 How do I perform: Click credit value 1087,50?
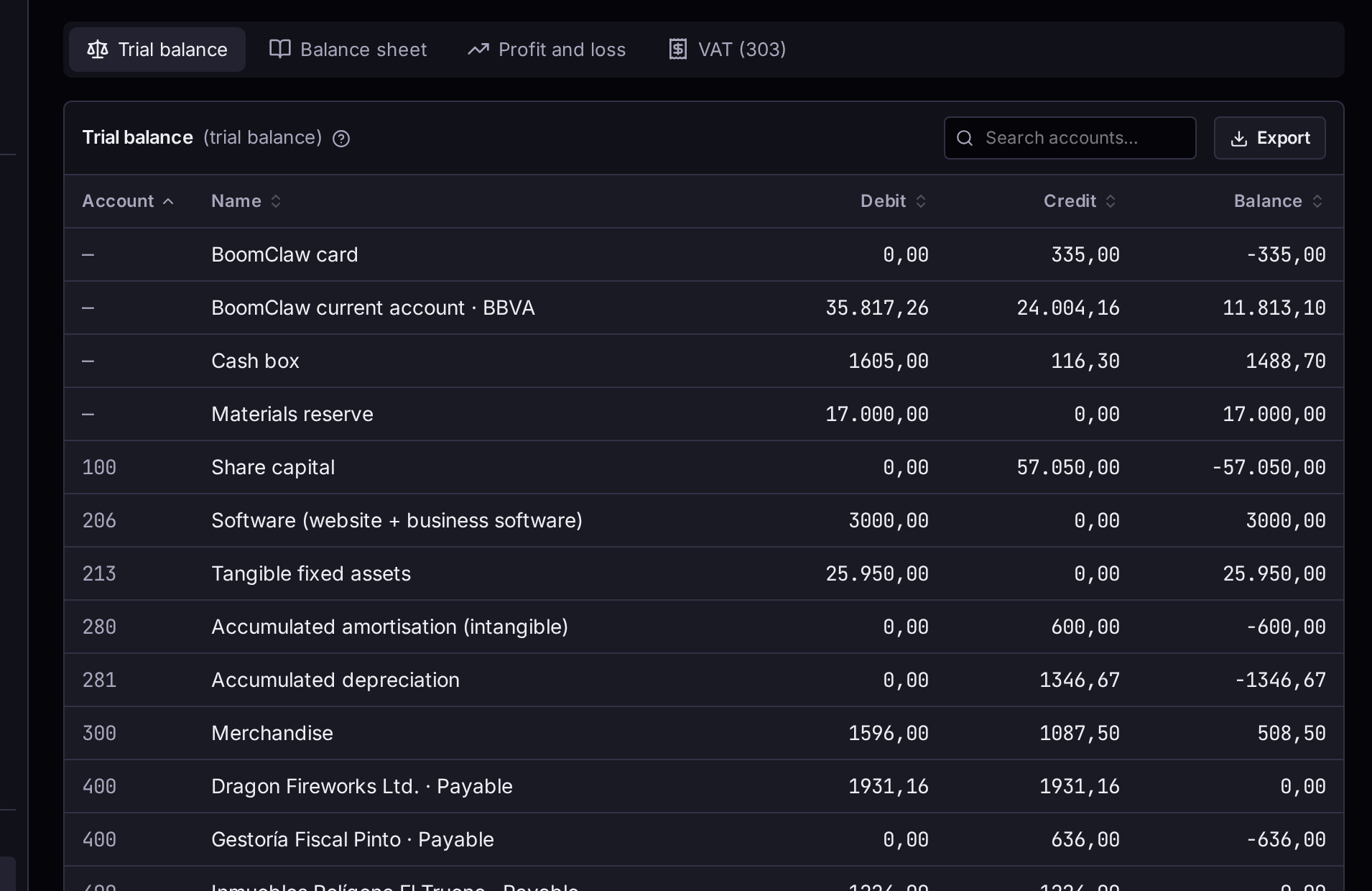coord(1080,734)
